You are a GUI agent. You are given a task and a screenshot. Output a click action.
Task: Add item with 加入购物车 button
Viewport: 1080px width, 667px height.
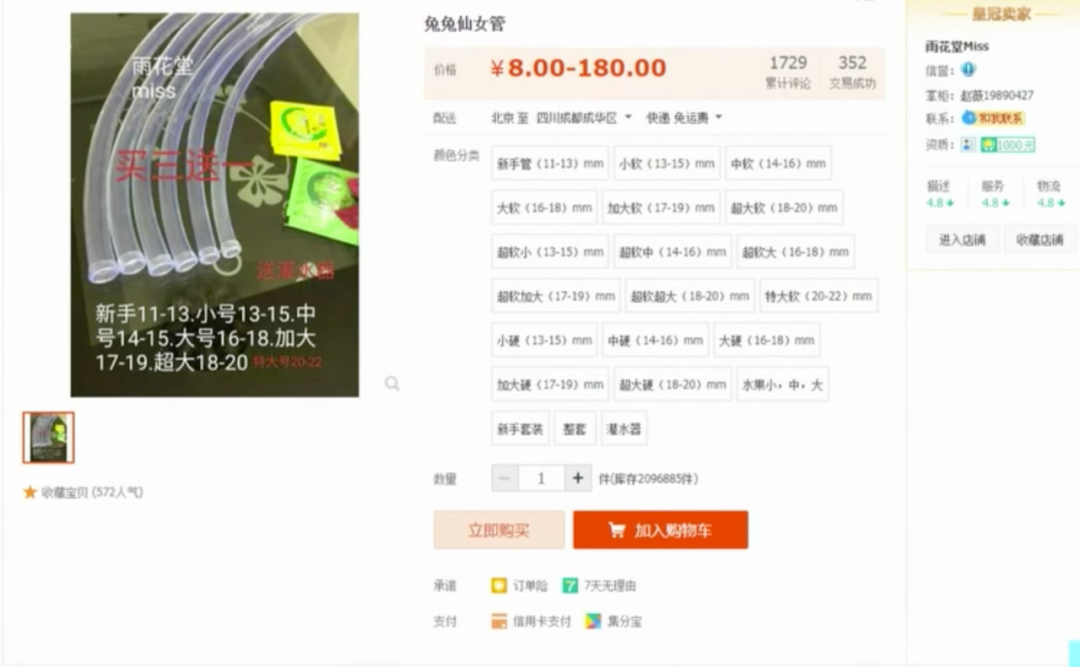pos(661,530)
